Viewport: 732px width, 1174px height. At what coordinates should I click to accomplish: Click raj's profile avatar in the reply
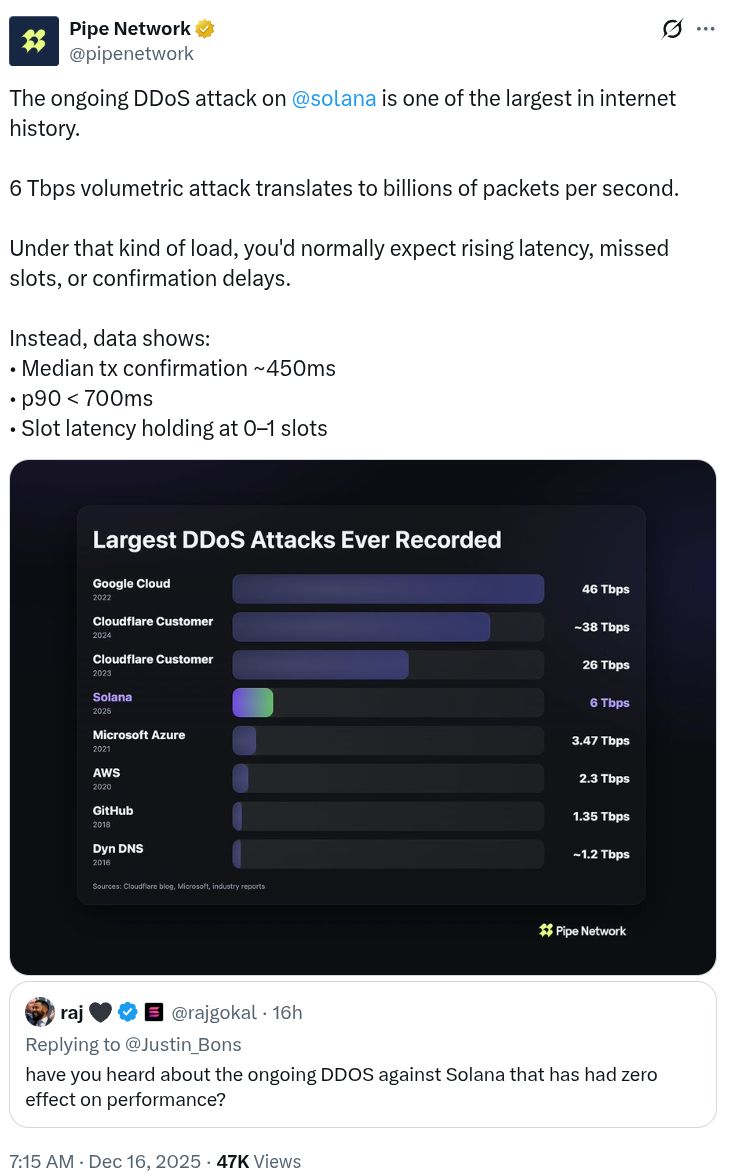pyautogui.click(x=40, y=1011)
